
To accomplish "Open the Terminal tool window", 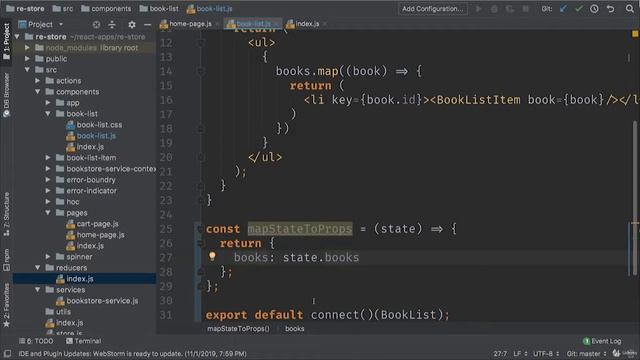I will (x=83, y=341).
